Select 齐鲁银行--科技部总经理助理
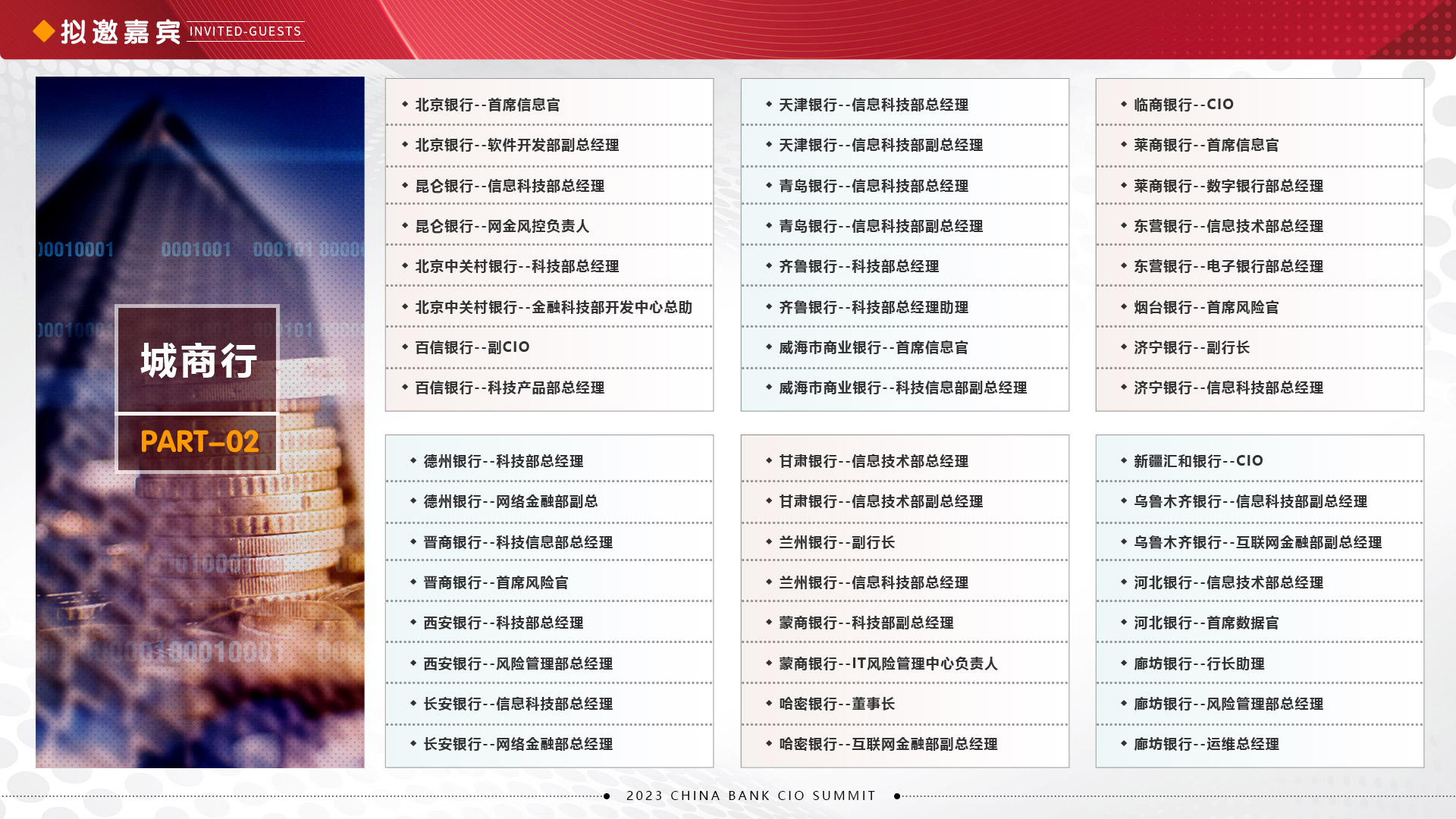 (x=874, y=307)
